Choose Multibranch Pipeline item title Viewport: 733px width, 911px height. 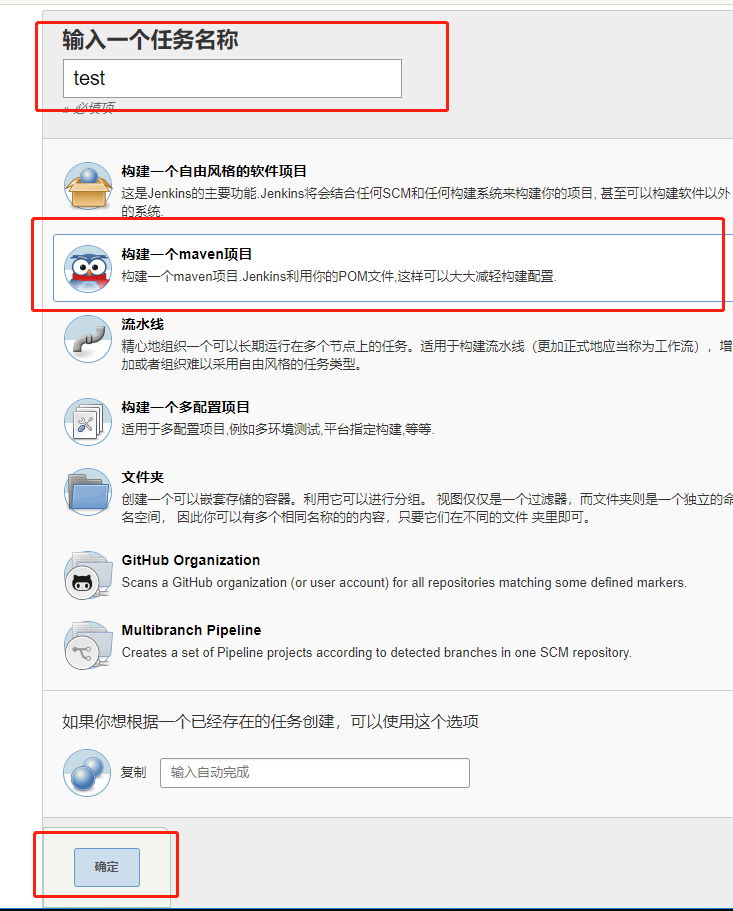pyautogui.click(x=191, y=630)
